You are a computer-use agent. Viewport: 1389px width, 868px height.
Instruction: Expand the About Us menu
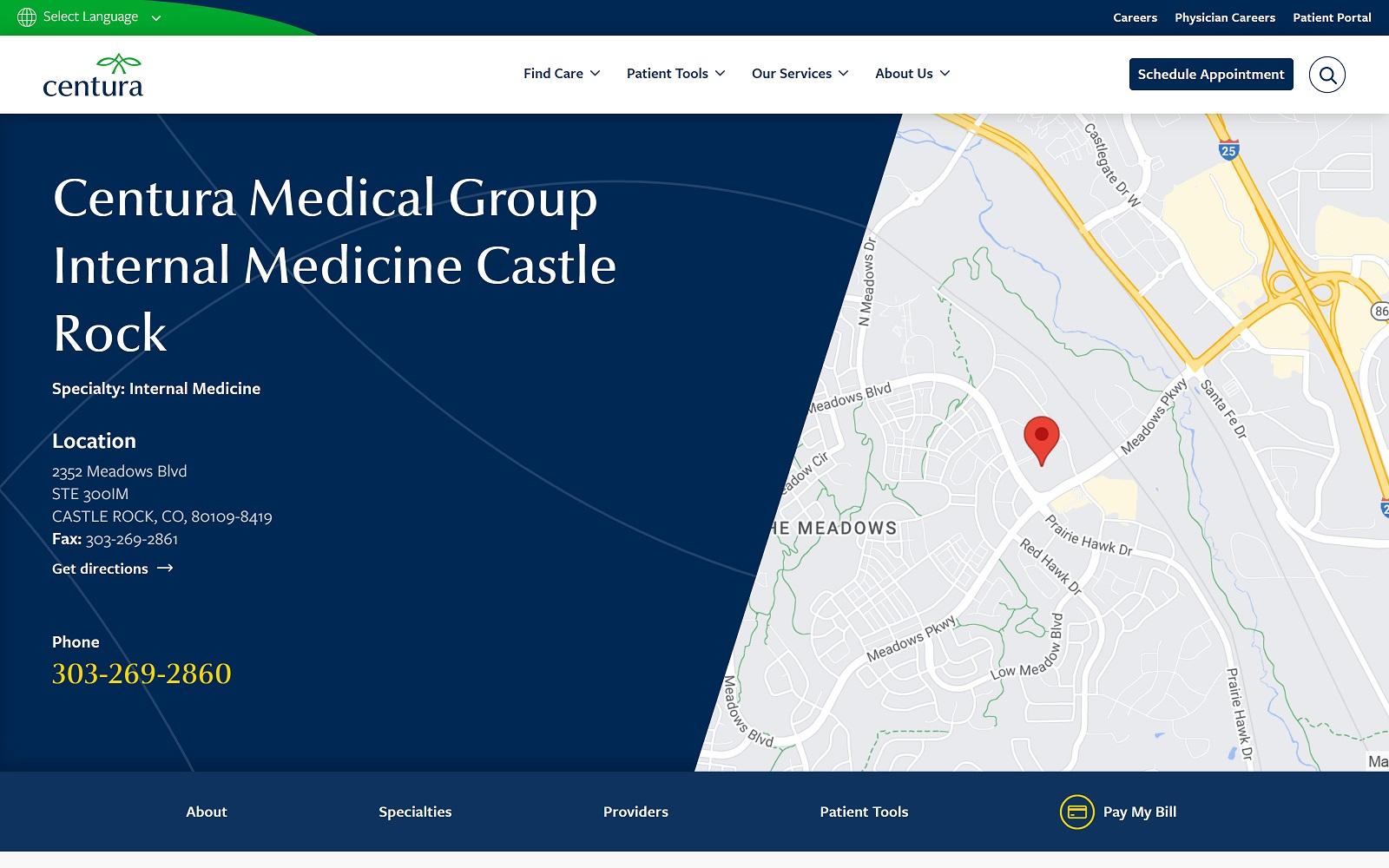pos(912,74)
